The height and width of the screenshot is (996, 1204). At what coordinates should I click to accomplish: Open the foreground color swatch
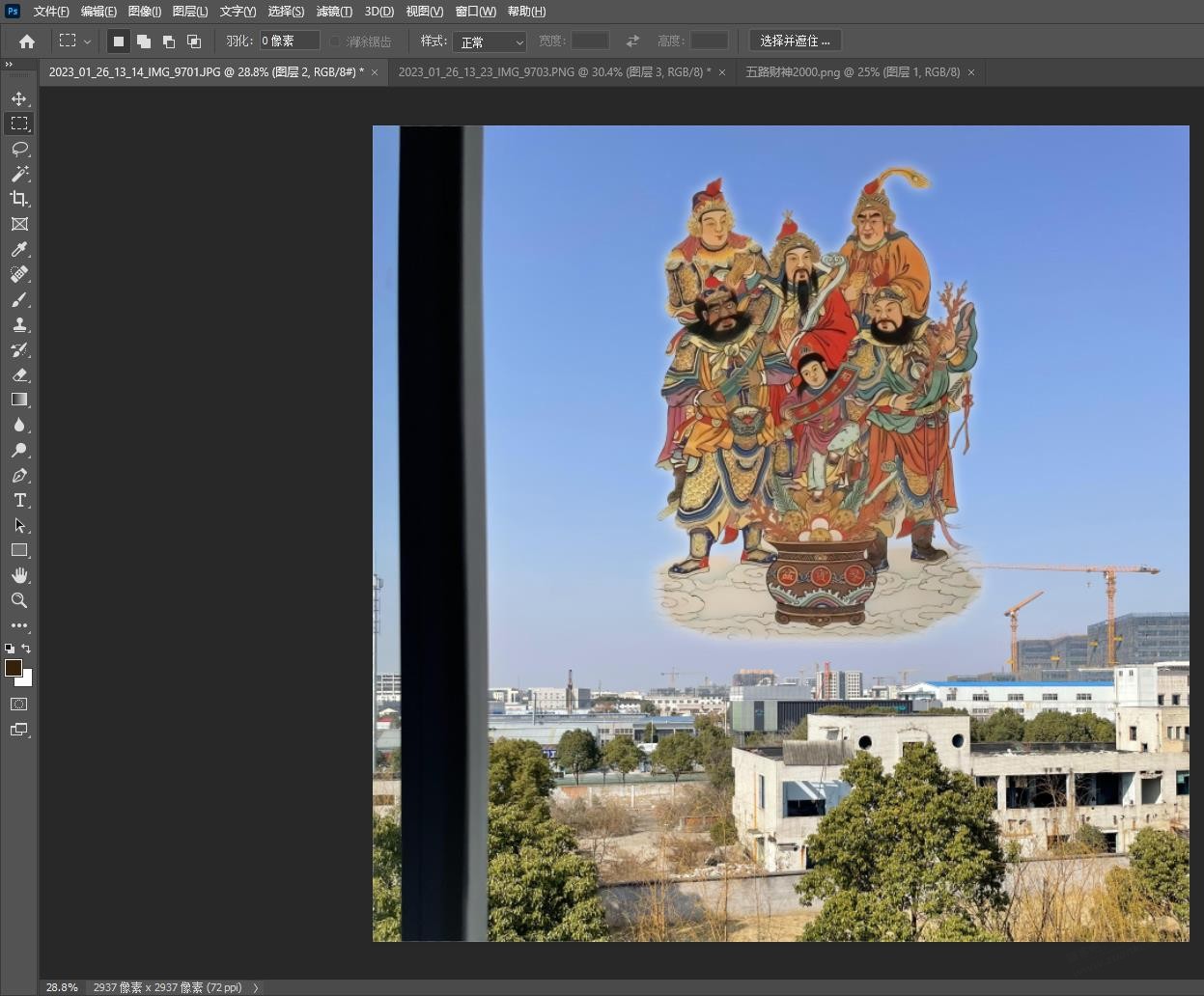14,668
